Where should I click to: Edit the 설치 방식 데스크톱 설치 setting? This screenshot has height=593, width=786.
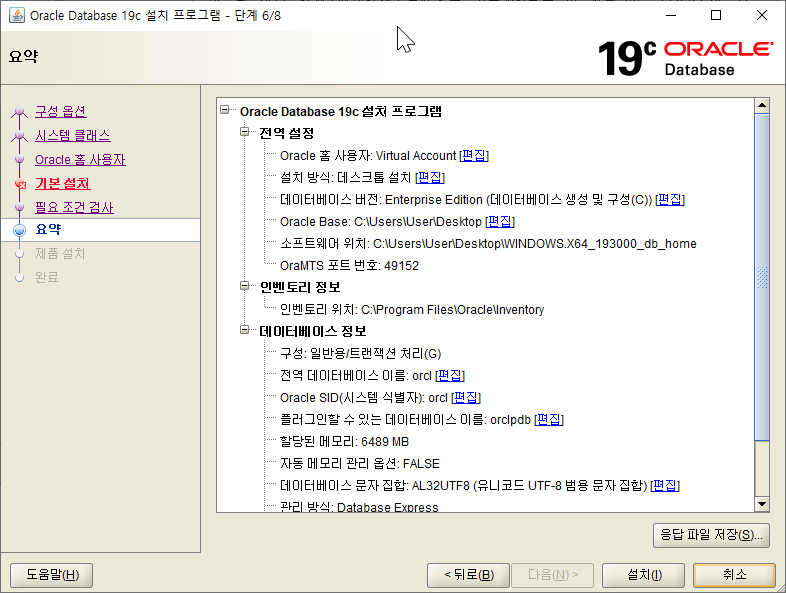[x=430, y=177]
